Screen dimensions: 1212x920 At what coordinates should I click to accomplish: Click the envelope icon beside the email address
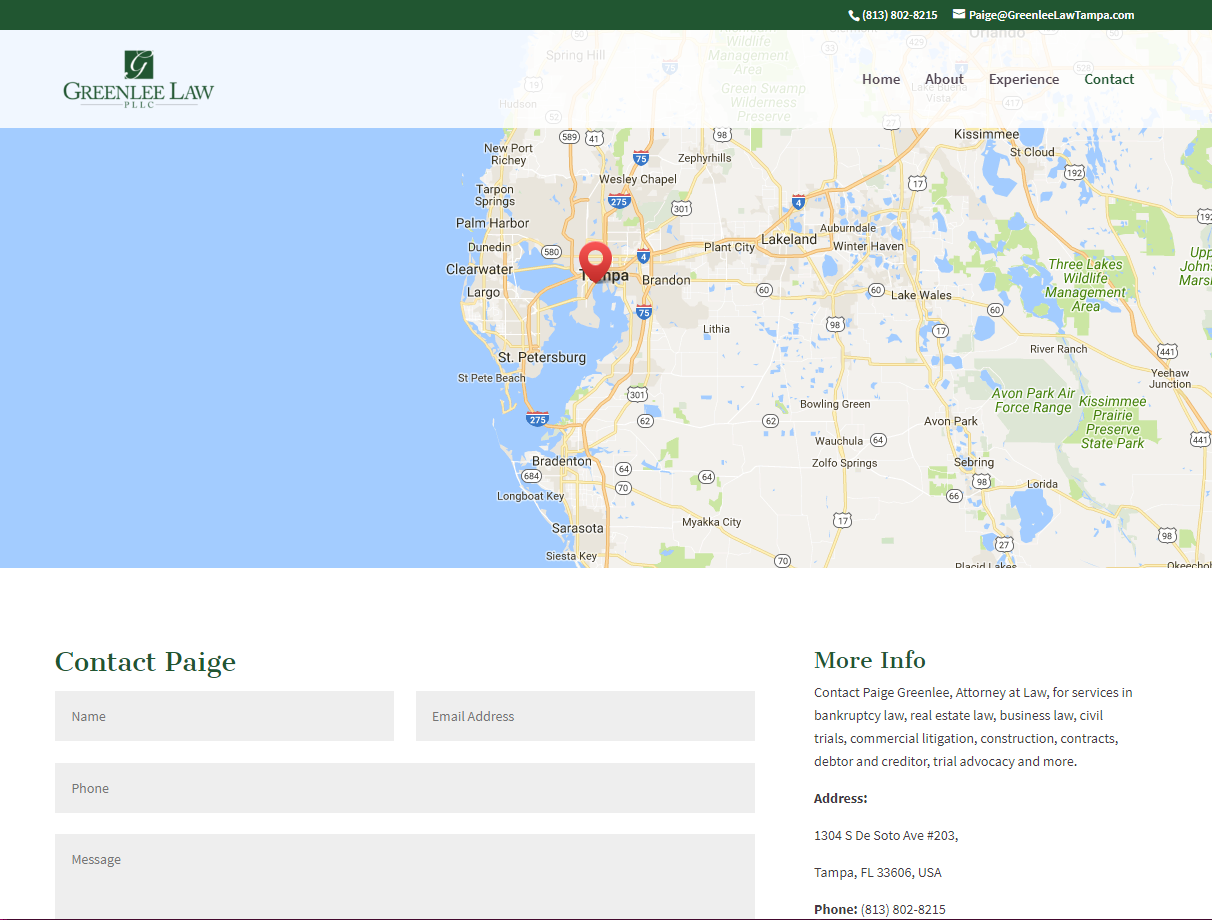pos(959,14)
